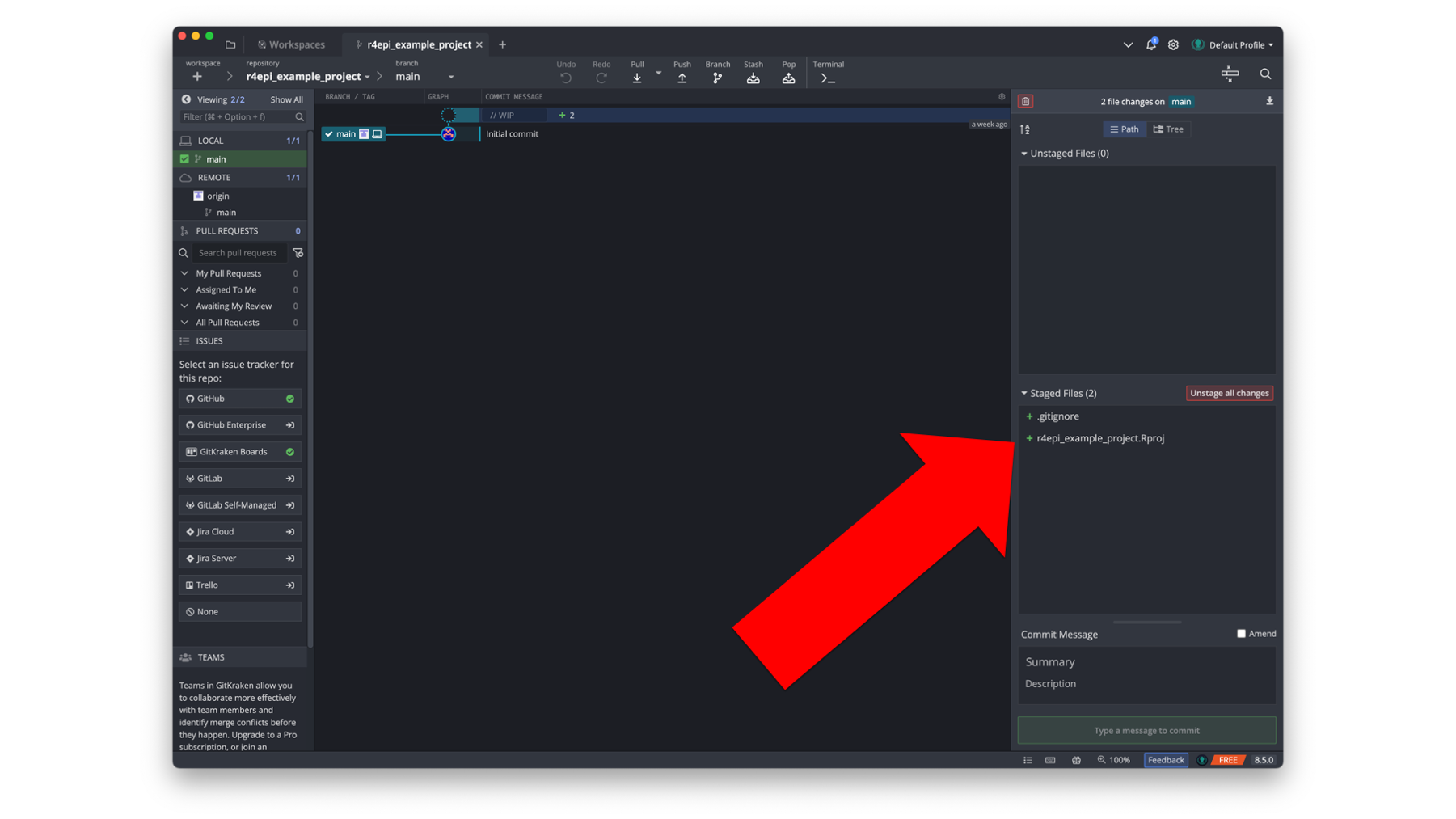1456x819 pixels.
Task: Toggle the local main branch checkbox
Action: 184,159
